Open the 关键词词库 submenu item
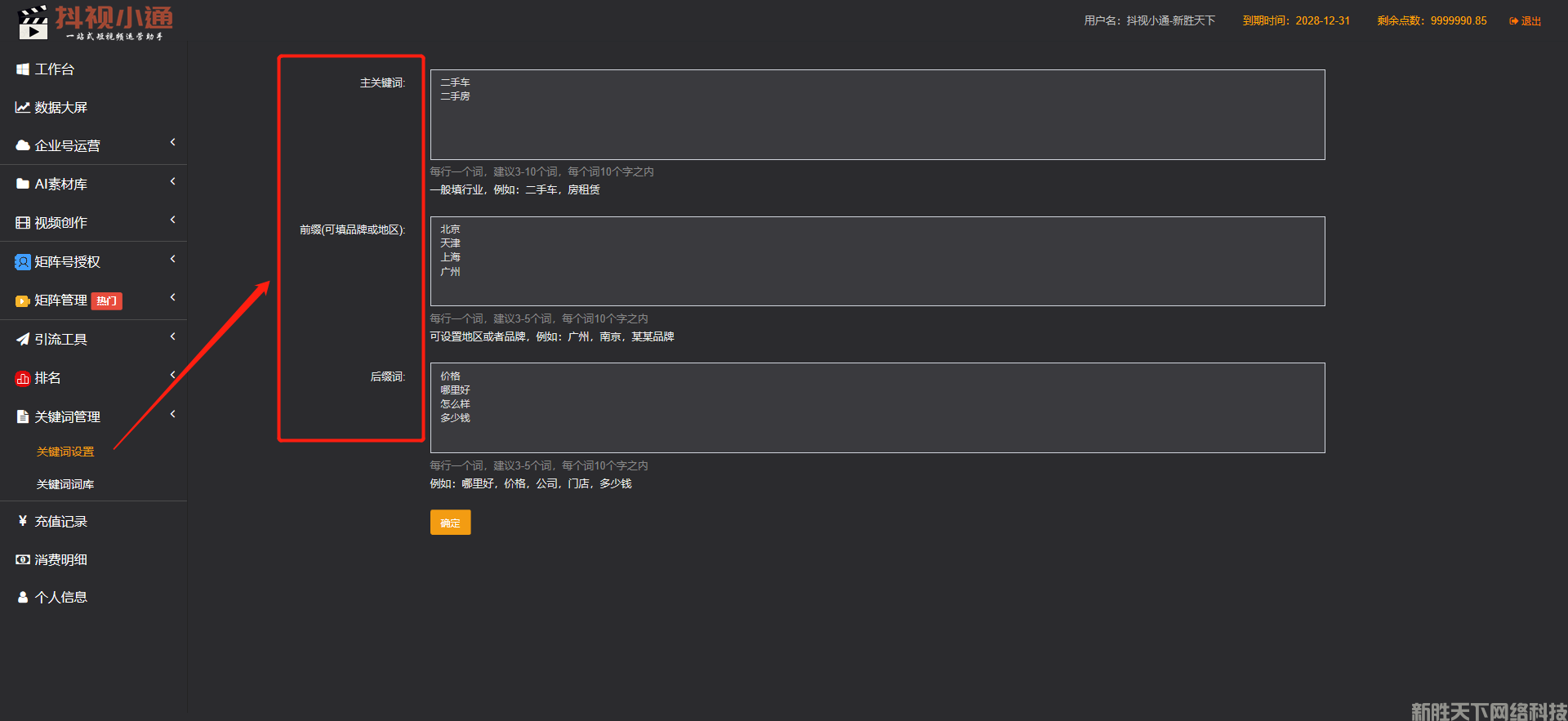The image size is (1568, 721). pyautogui.click(x=65, y=484)
